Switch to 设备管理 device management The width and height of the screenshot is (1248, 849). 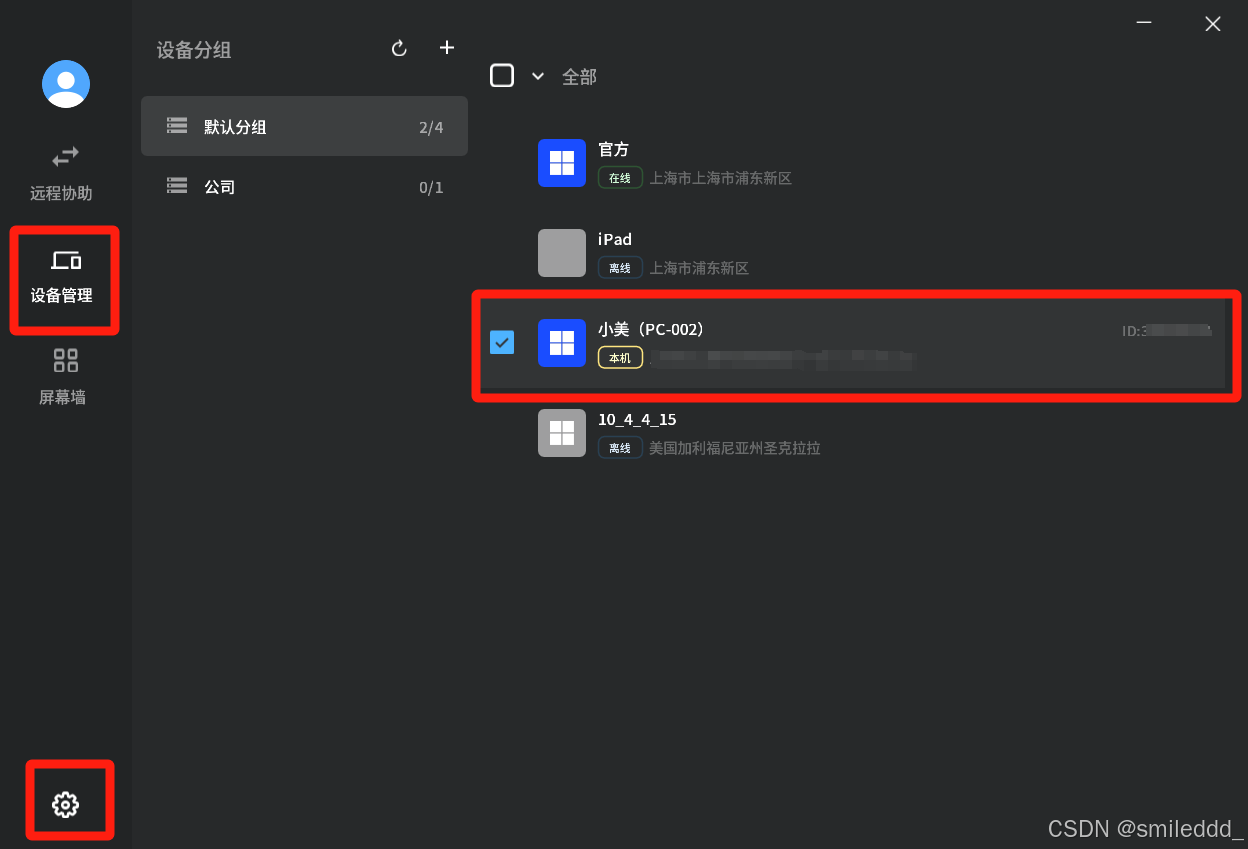[62, 278]
